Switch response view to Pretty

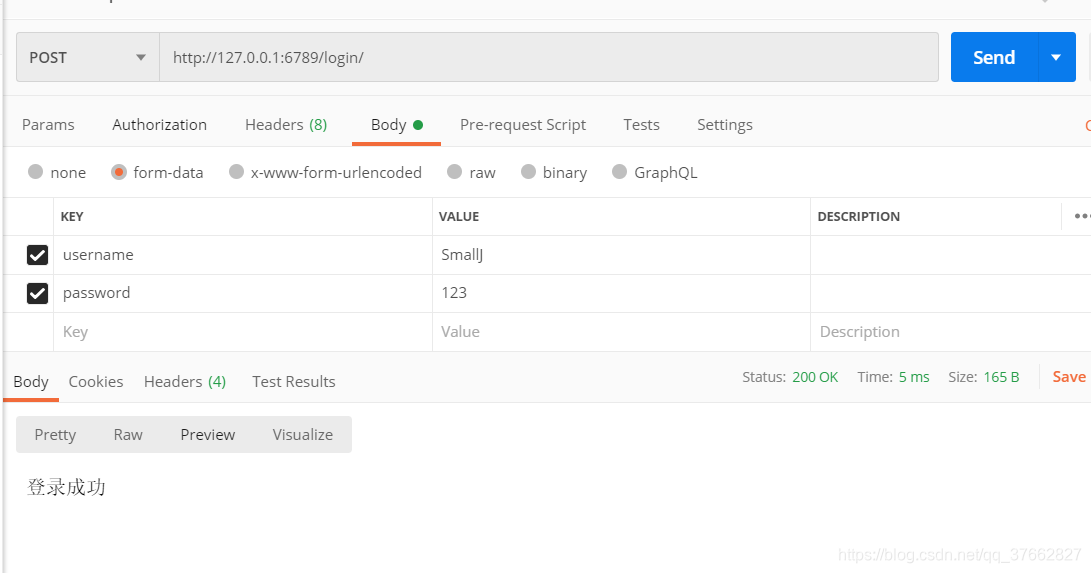[x=55, y=435]
